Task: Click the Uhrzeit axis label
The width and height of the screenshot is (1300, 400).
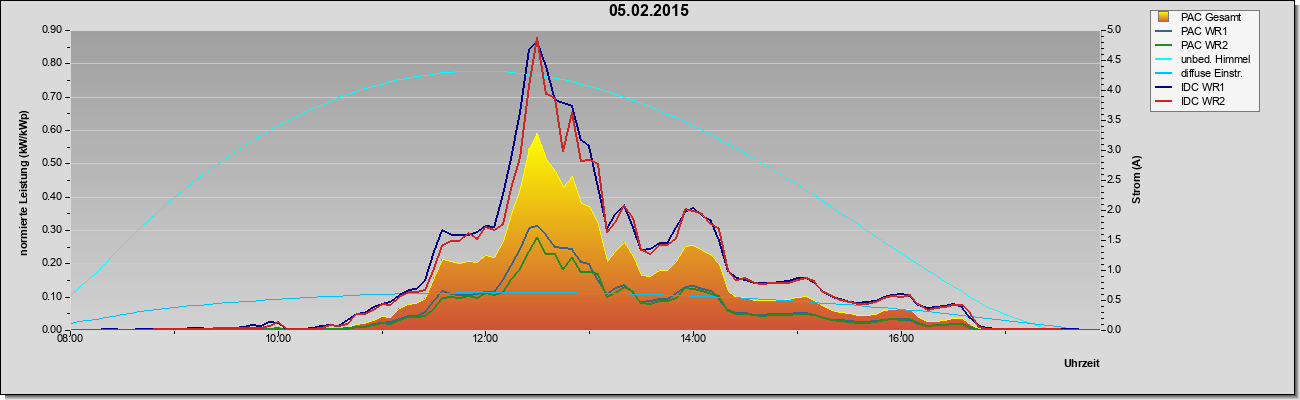Action: [1081, 365]
